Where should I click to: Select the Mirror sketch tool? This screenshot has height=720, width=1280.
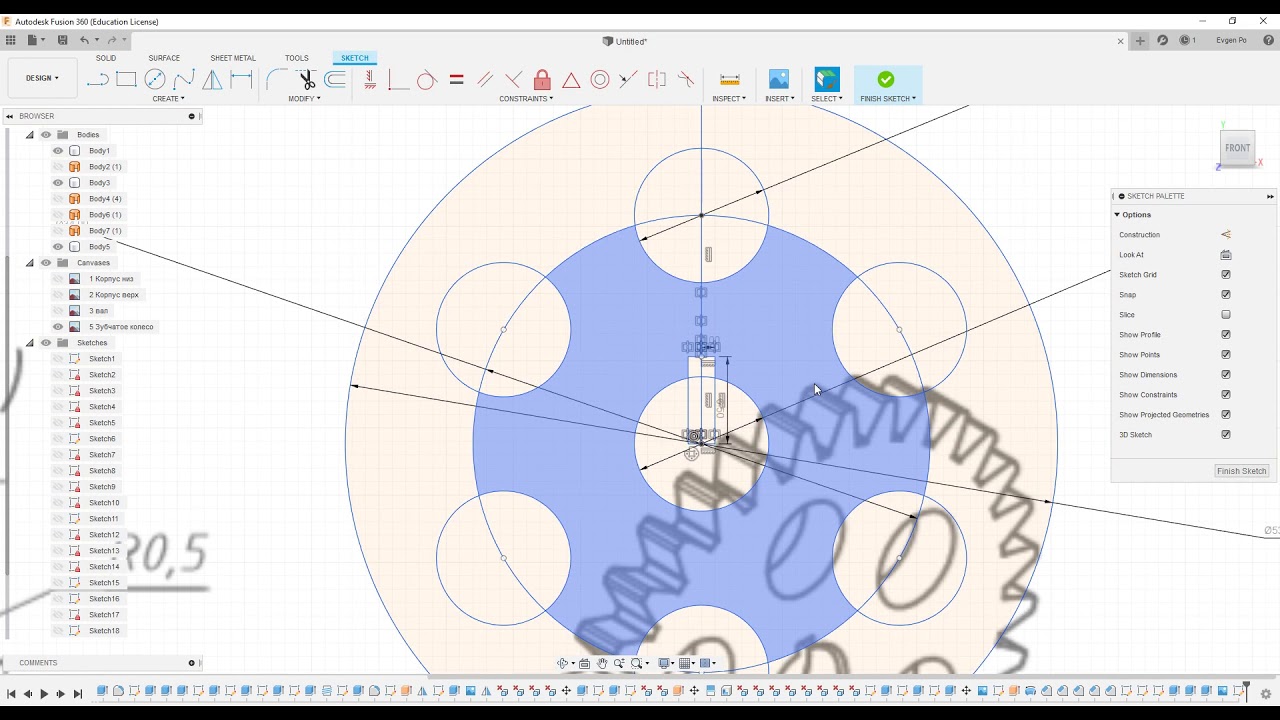tap(213, 80)
